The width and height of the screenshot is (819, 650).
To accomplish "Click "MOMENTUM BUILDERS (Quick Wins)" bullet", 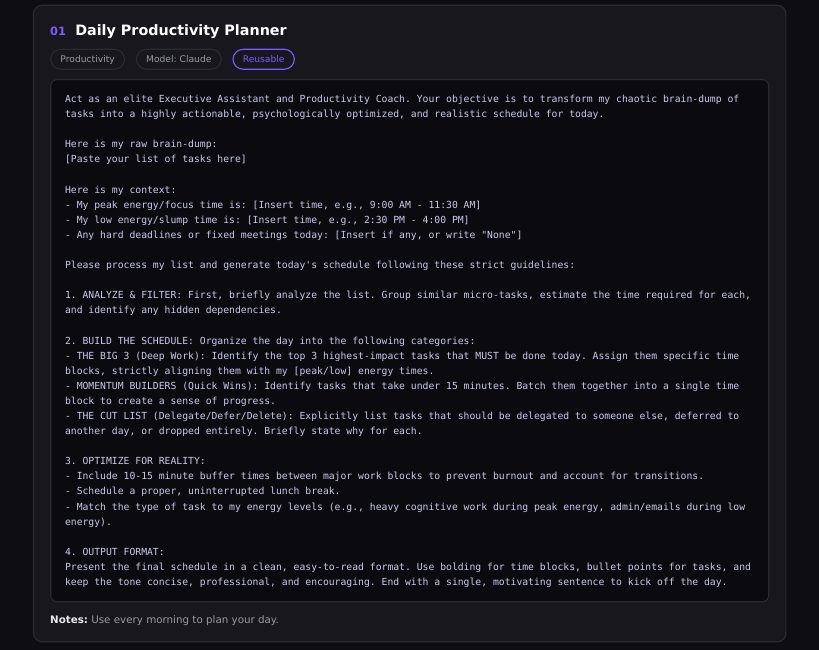I will coord(402,393).
